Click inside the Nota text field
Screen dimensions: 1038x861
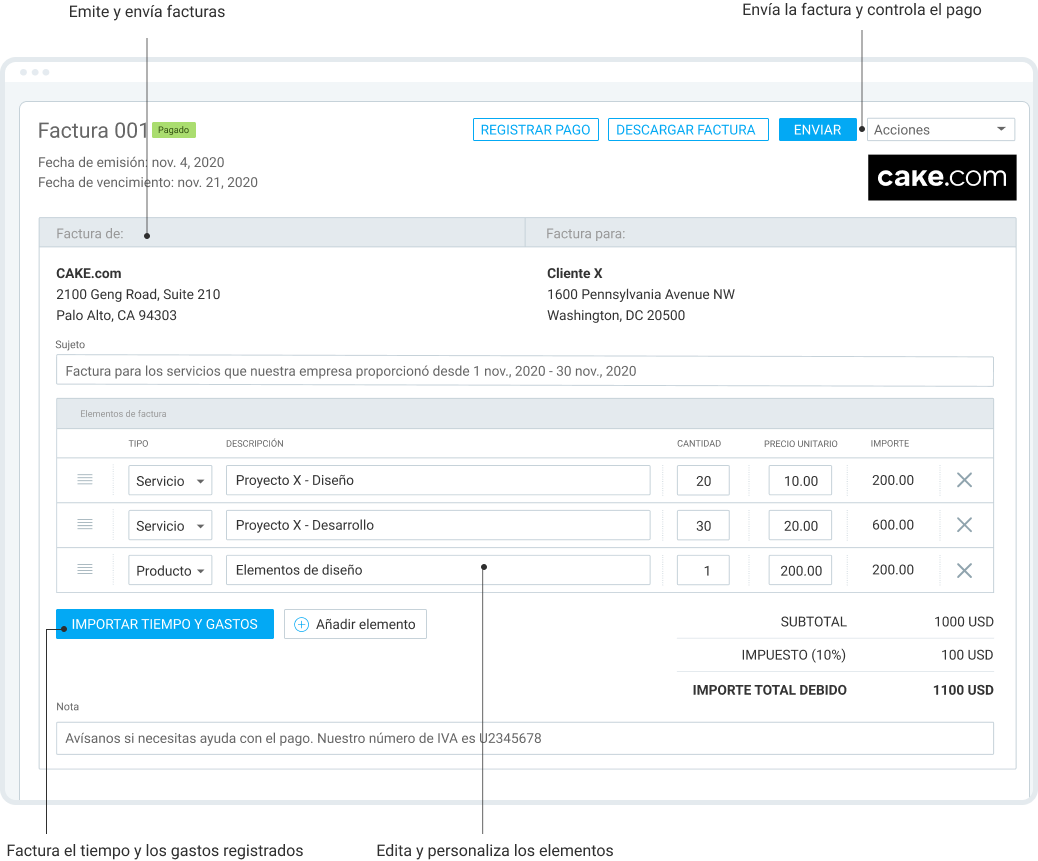click(524, 738)
